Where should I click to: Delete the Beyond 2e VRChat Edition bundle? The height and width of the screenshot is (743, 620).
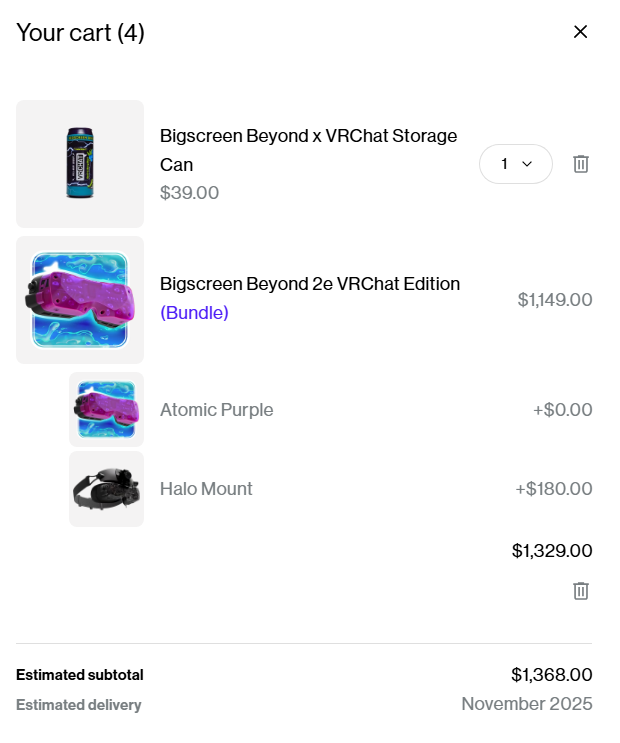pos(580,591)
